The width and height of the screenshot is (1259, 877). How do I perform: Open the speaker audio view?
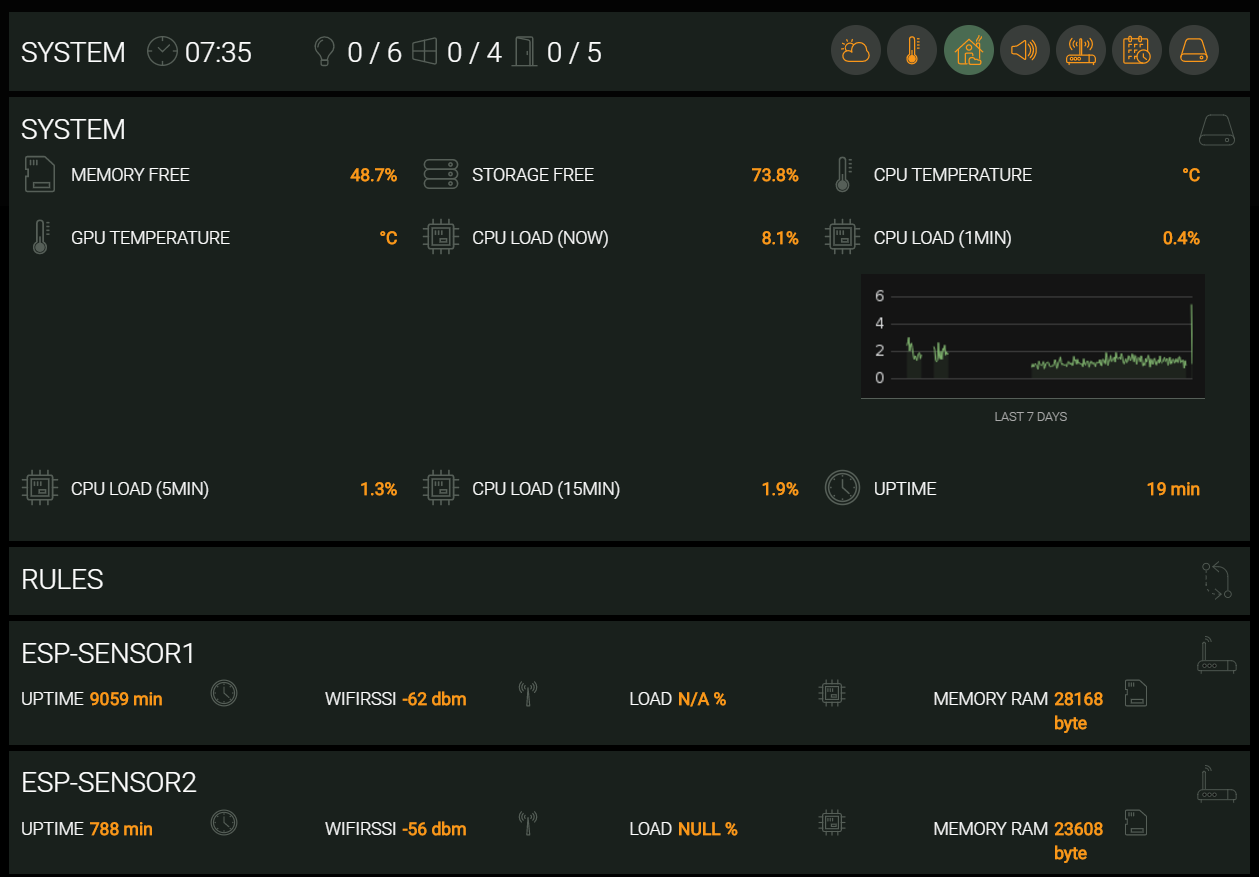(1025, 51)
